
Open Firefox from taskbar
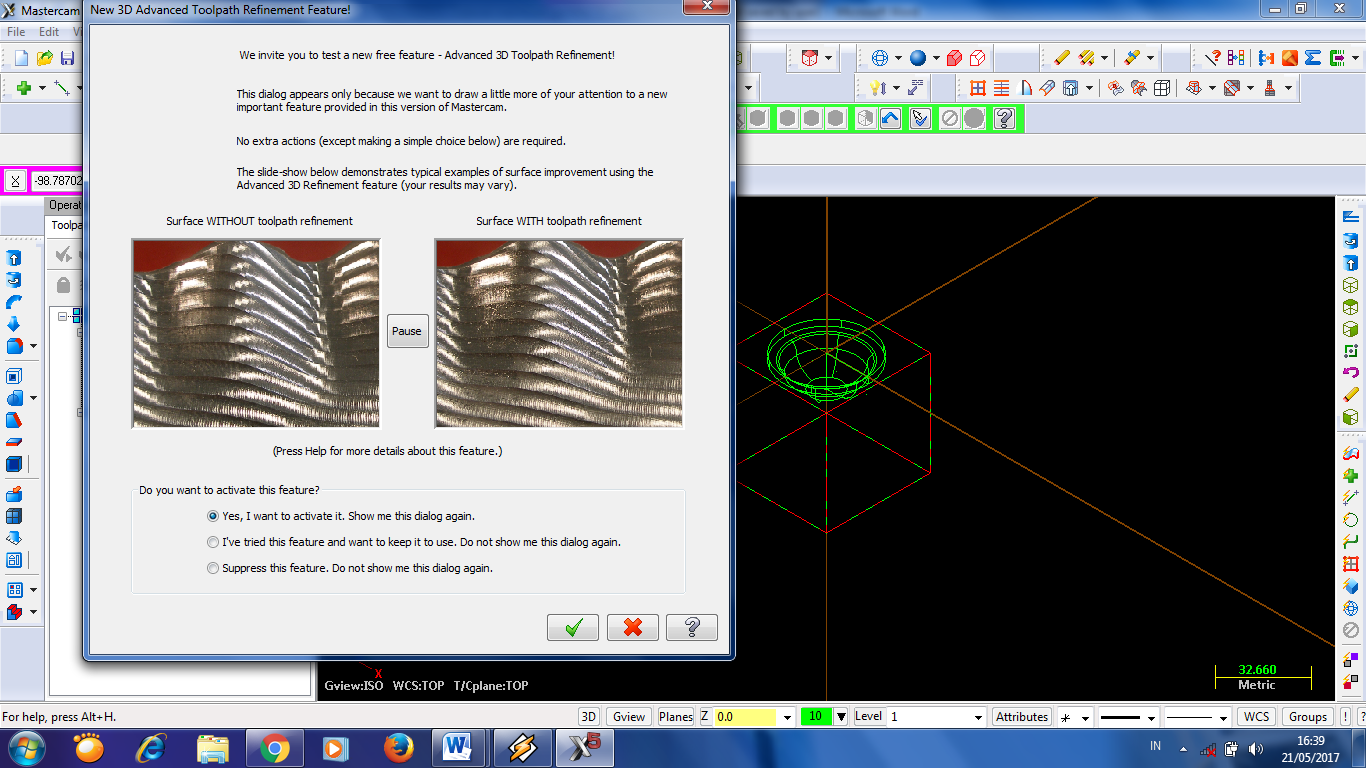coord(398,748)
